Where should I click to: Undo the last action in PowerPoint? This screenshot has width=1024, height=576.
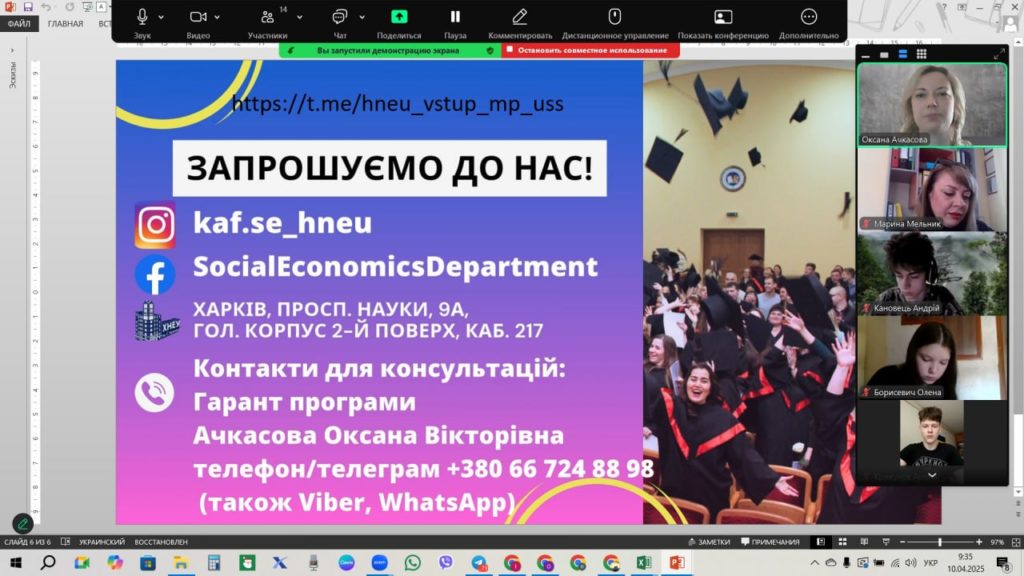[x=46, y=7]
